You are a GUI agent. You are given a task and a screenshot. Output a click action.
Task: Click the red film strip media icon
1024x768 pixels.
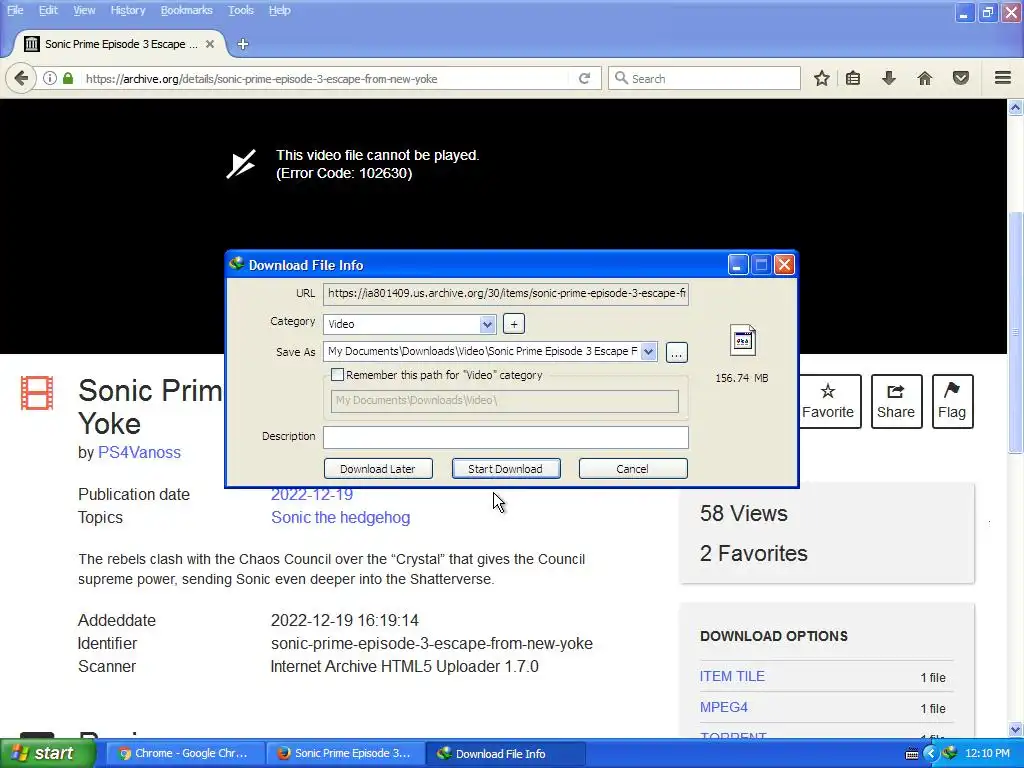pyautogui.click(x=37, y=392)
